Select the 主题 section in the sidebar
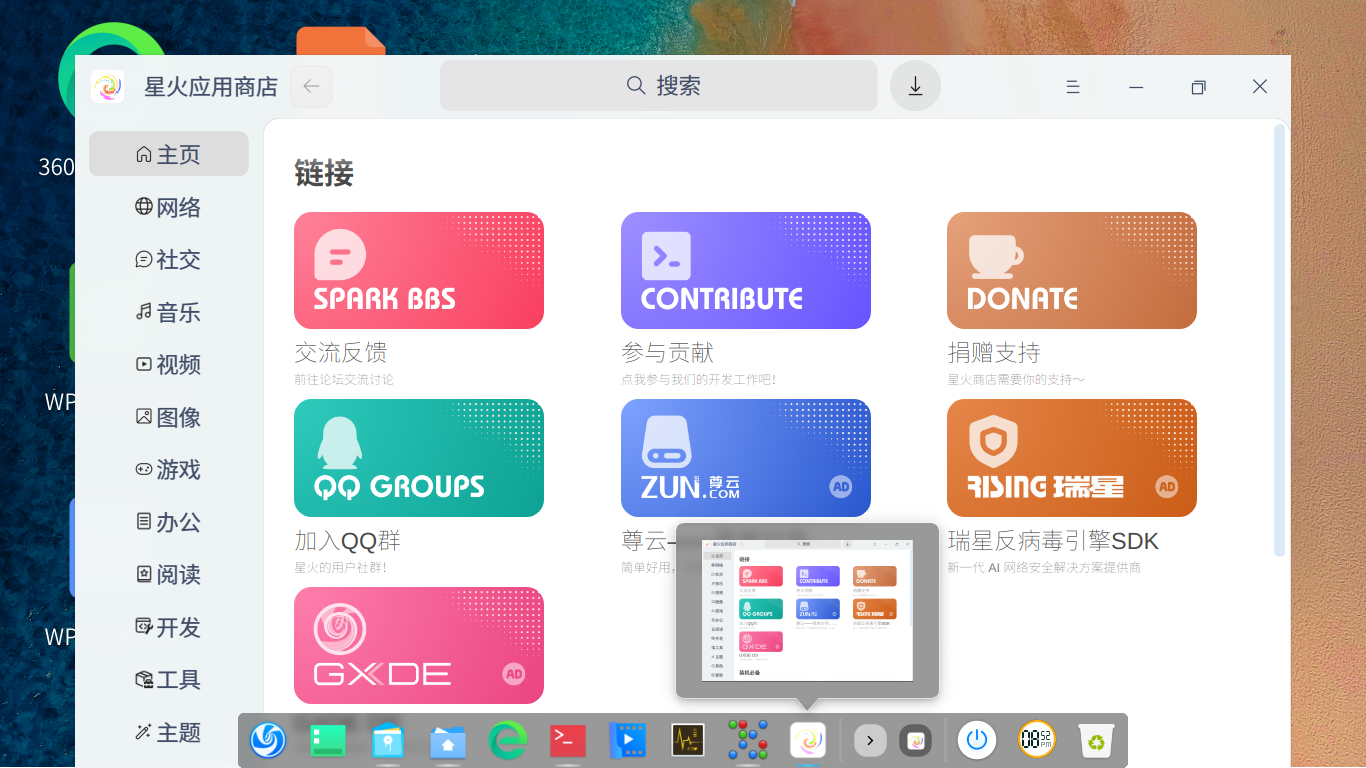The height and width of the screenshot is (768, 1366). (x=168, y=732)
